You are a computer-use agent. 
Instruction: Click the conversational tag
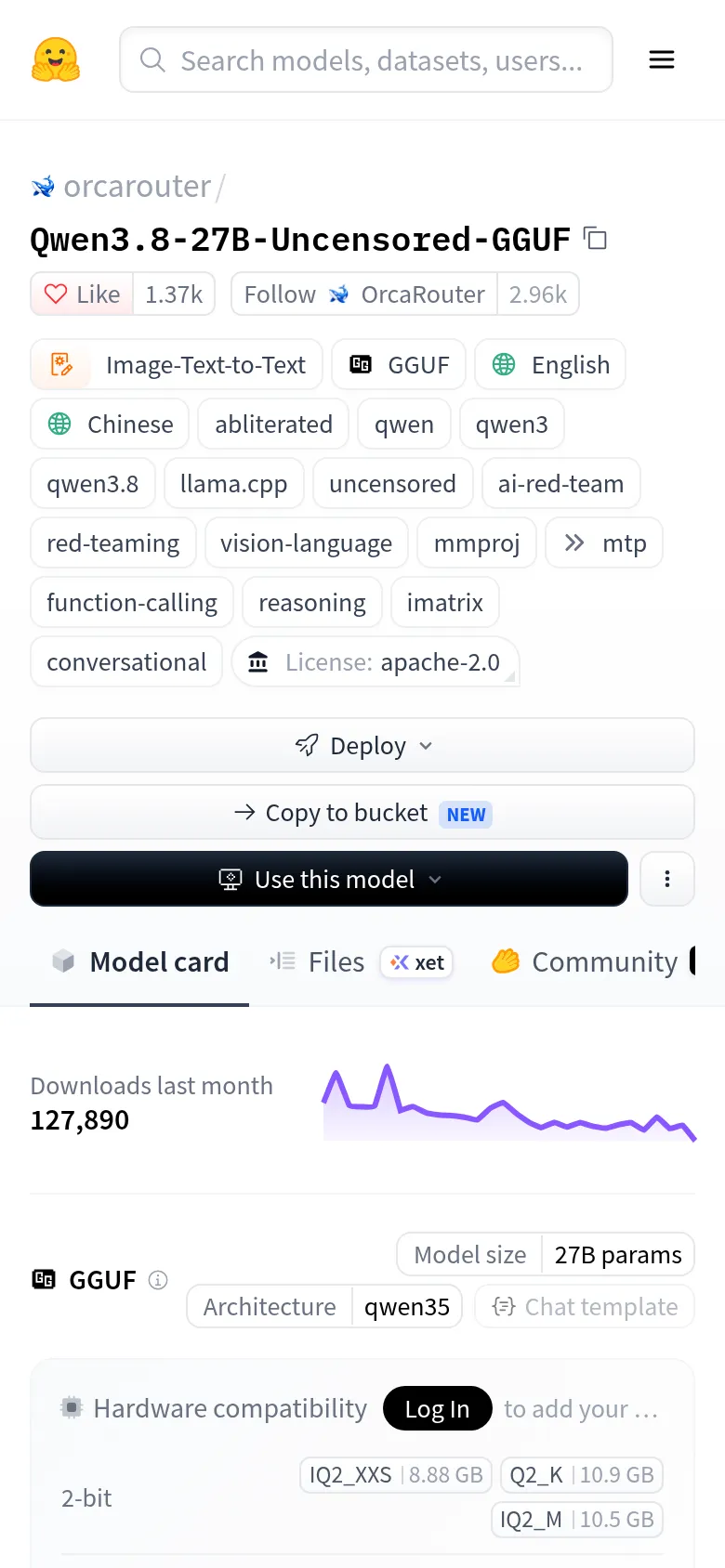point(126,662)
